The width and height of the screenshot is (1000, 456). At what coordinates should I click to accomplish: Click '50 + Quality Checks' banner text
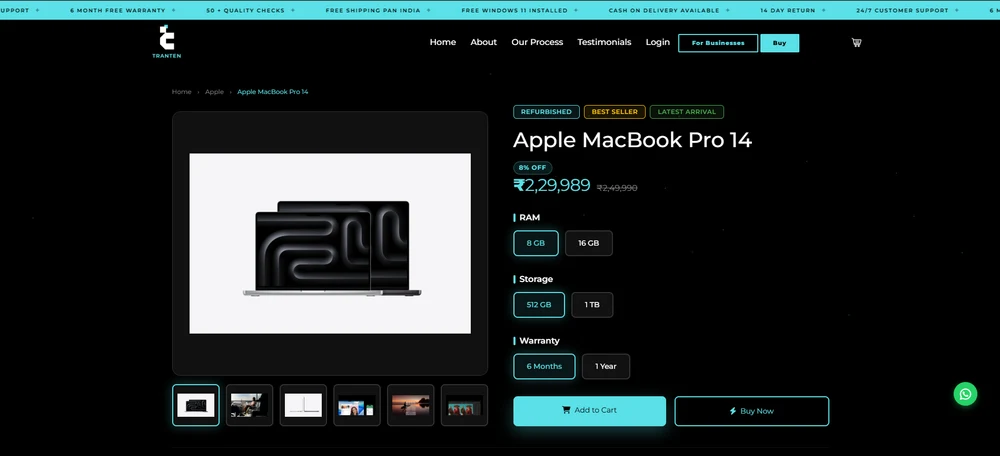click(x=246, y=10)
